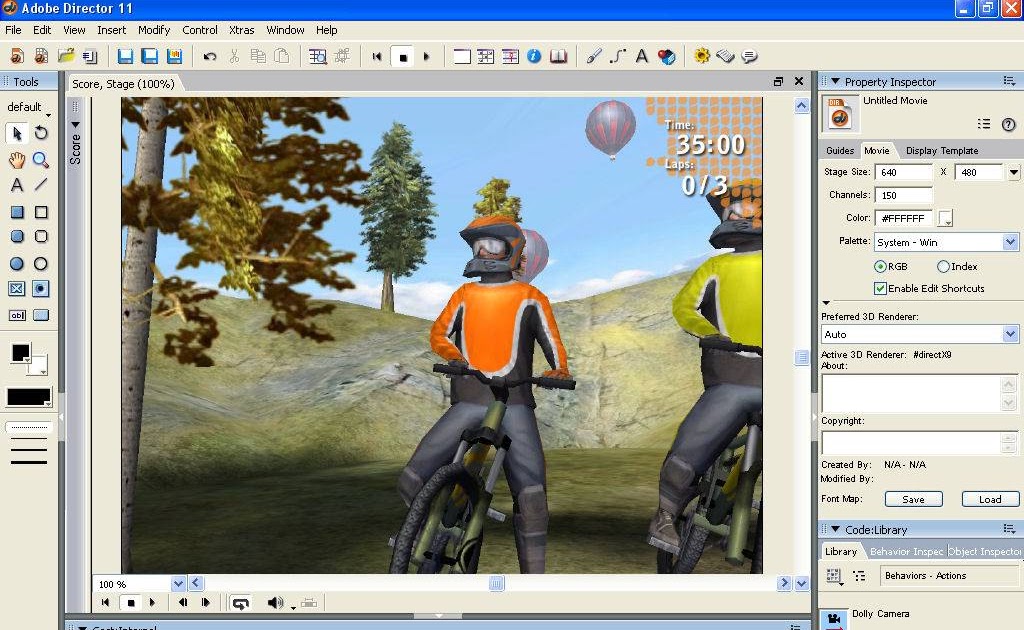Select the Filled Round Rectangle tool
Screen dimensions: 1024x630
(x=17, y=236)
